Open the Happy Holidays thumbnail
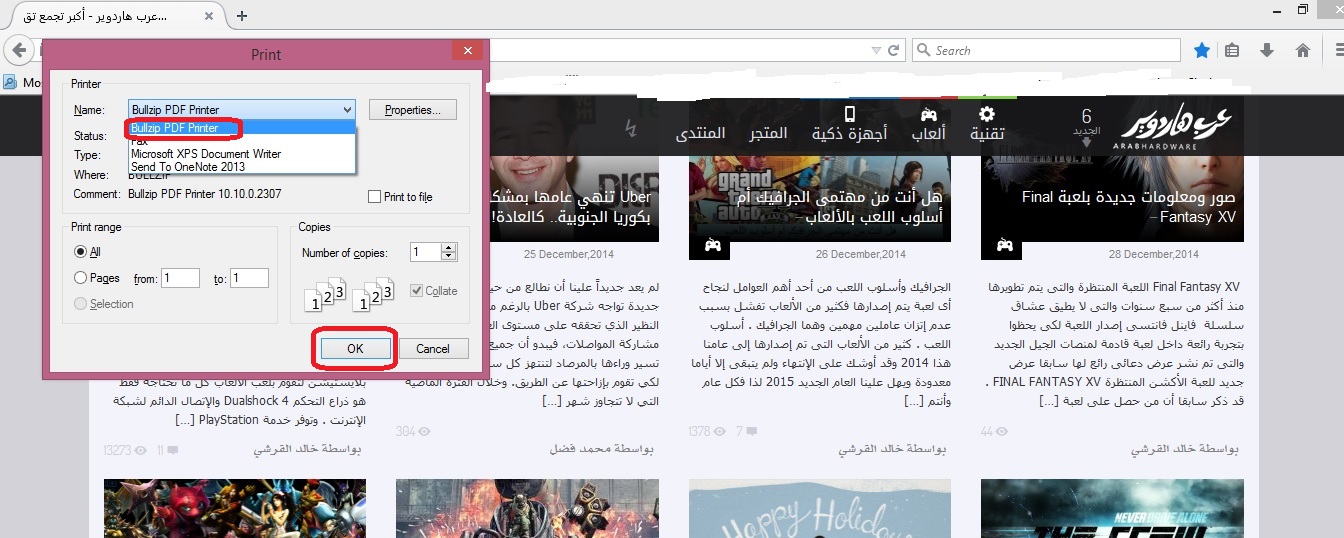This screenshot has width=1344, height=538. pyautogui.click(x=820, y=509)
